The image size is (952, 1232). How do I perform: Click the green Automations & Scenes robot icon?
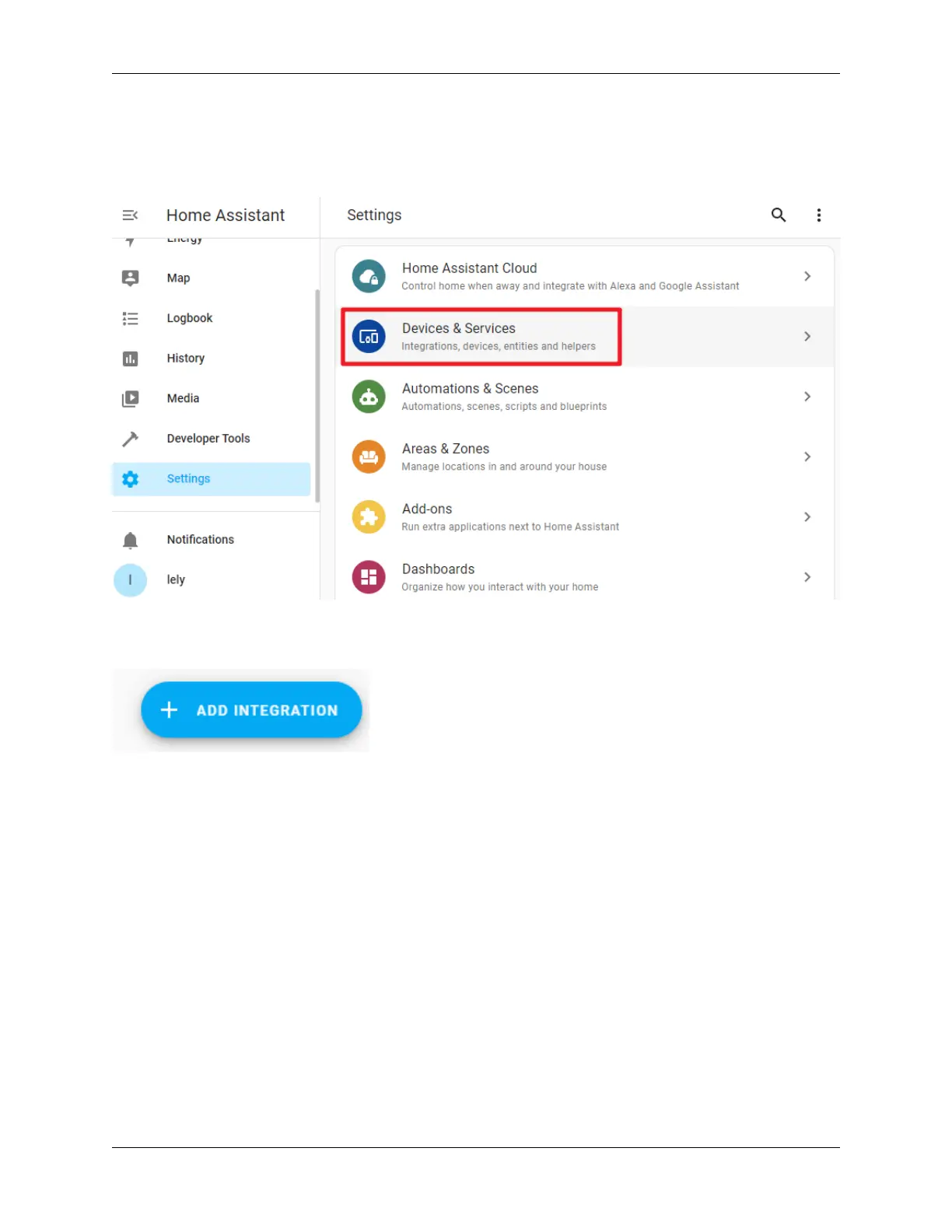point(369,397)
